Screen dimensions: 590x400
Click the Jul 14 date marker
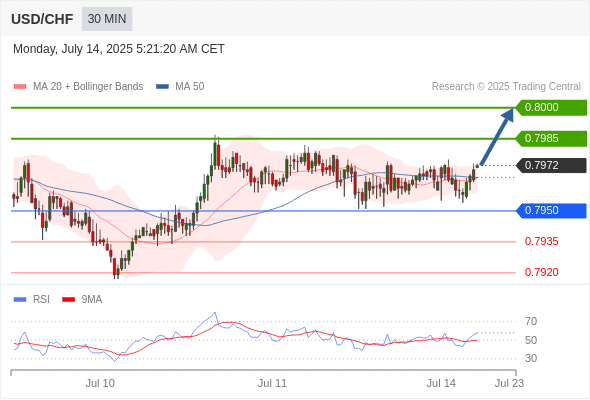pos(441,383)
